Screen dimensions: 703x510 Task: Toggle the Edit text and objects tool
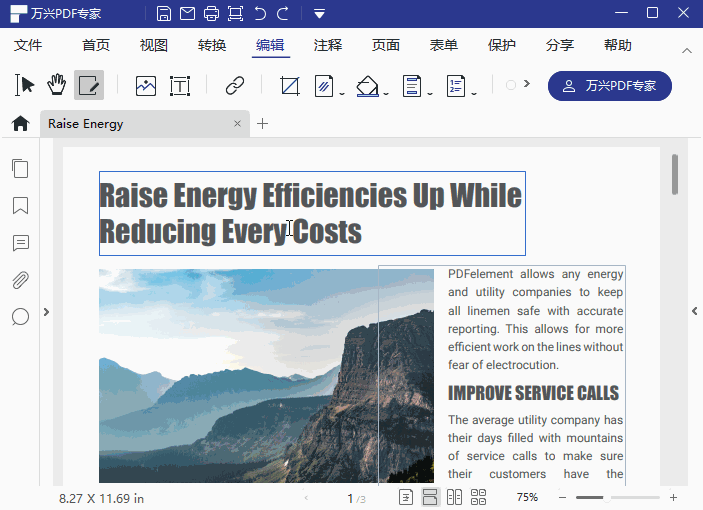click(89, 85)
